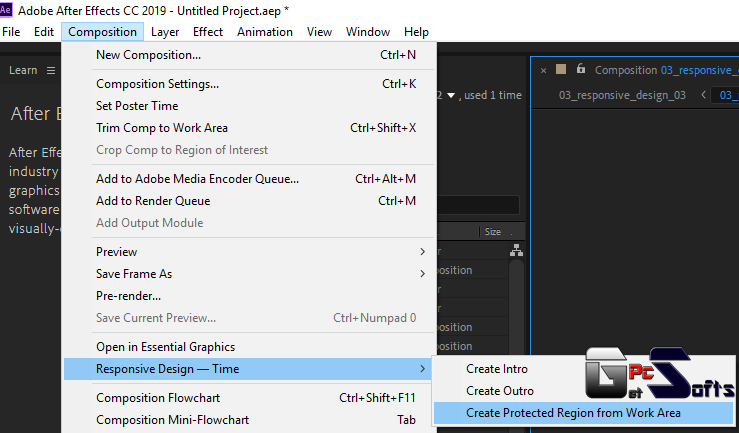Expand Responsive Design — Time submenu
Viewport: 739px width, 433px height.
[x=249, y=369]
